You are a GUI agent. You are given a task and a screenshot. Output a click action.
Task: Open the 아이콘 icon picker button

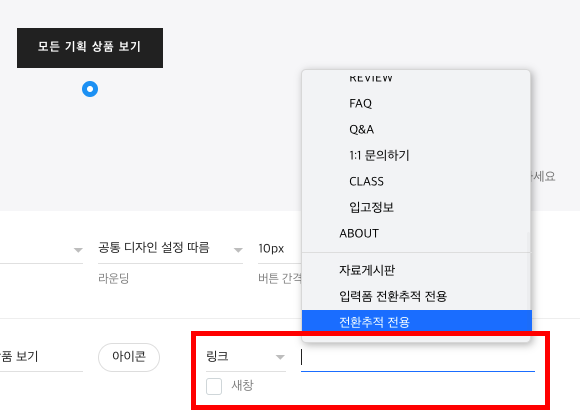tap(129, 357)
